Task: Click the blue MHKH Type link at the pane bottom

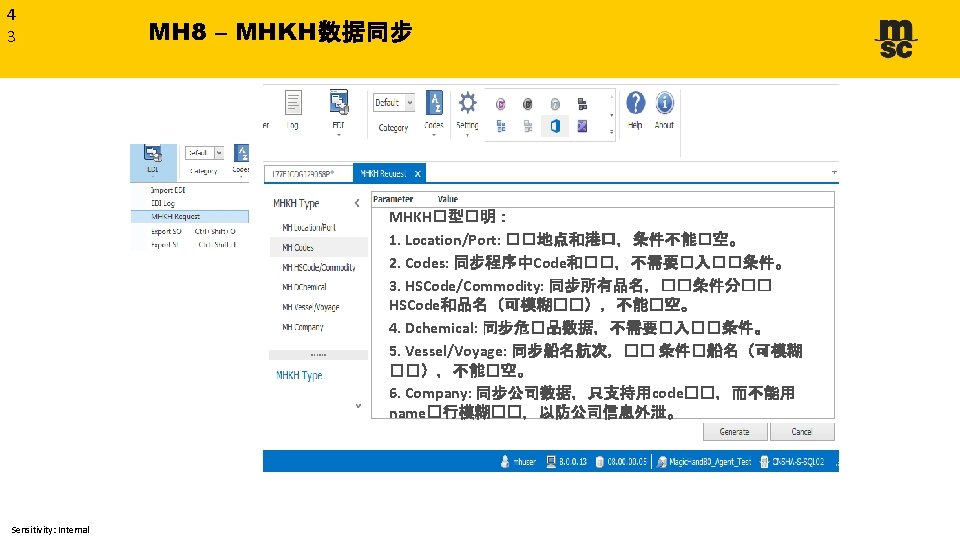Action: pos(299,375)
